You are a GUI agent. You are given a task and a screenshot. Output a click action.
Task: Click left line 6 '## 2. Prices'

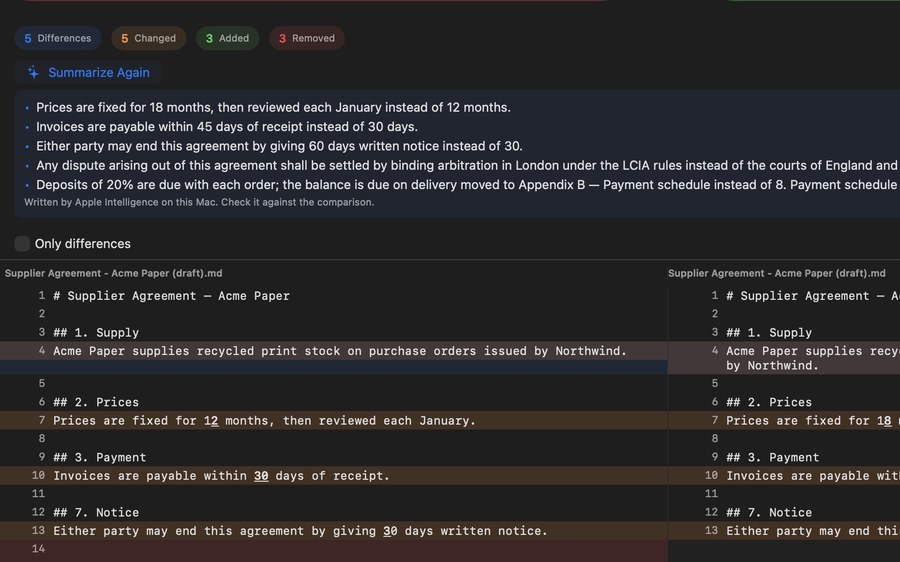pos(96,402)
